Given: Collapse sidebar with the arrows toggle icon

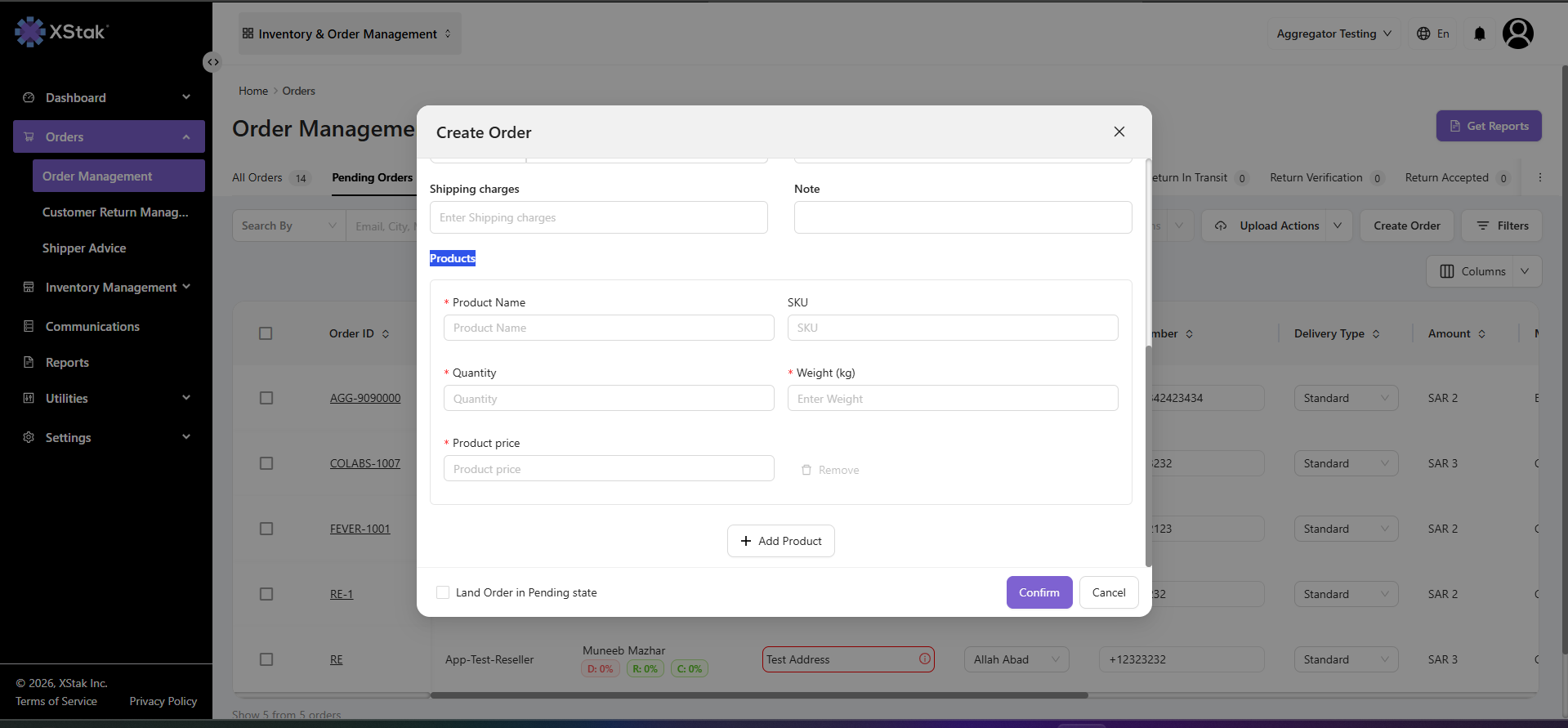Looking at the screenshot, I should point(212,62).
